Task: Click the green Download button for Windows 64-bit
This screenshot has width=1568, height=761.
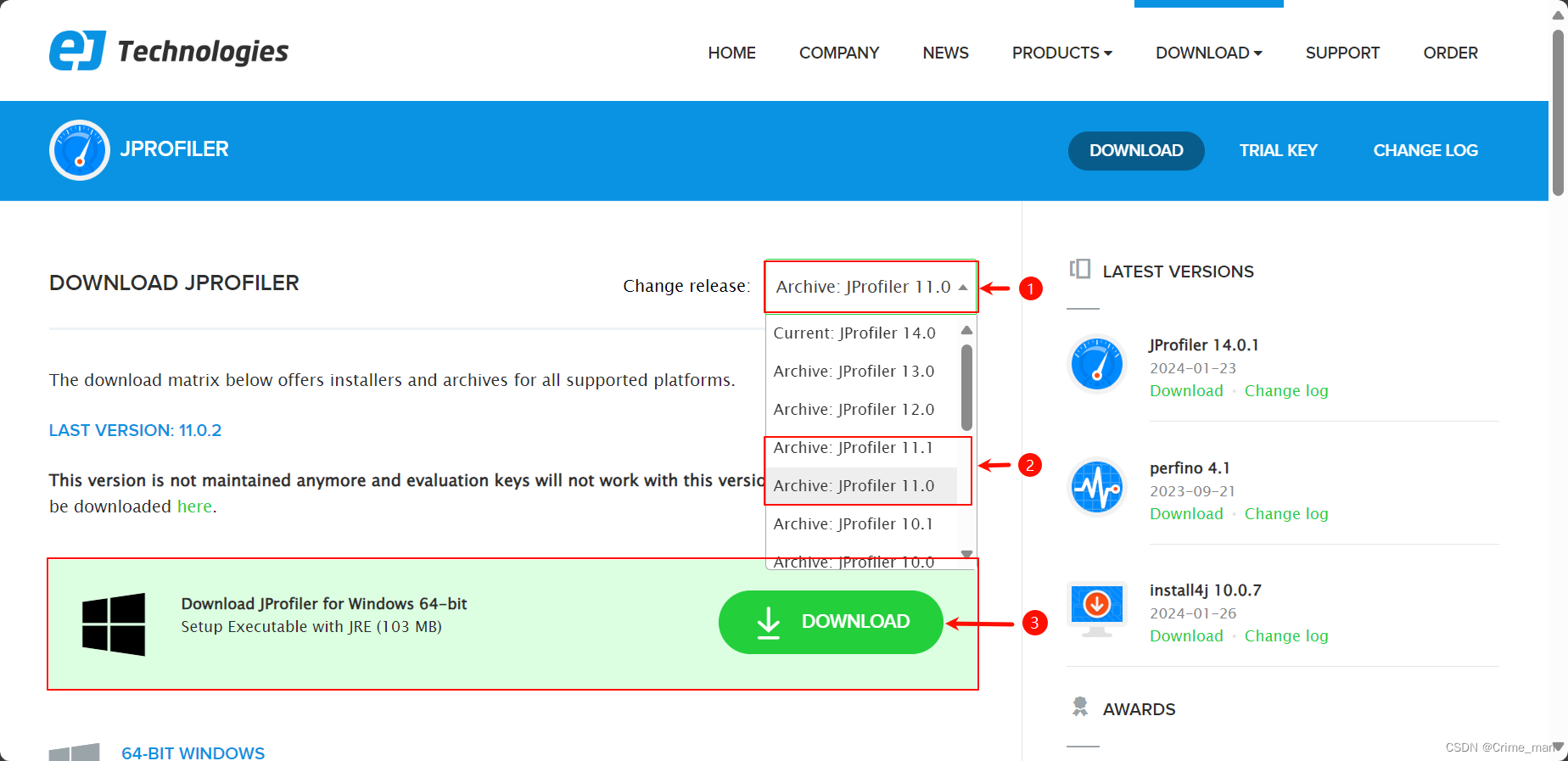Action: (x=831, y=623)
